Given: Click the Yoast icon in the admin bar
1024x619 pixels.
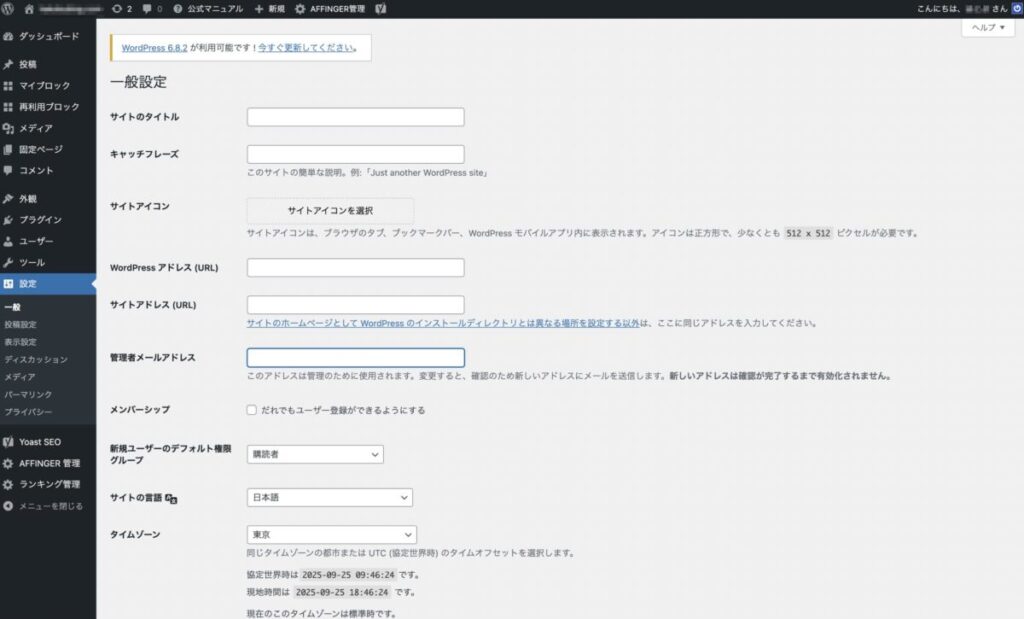Looking at the screenshot, I should (381, 8).
